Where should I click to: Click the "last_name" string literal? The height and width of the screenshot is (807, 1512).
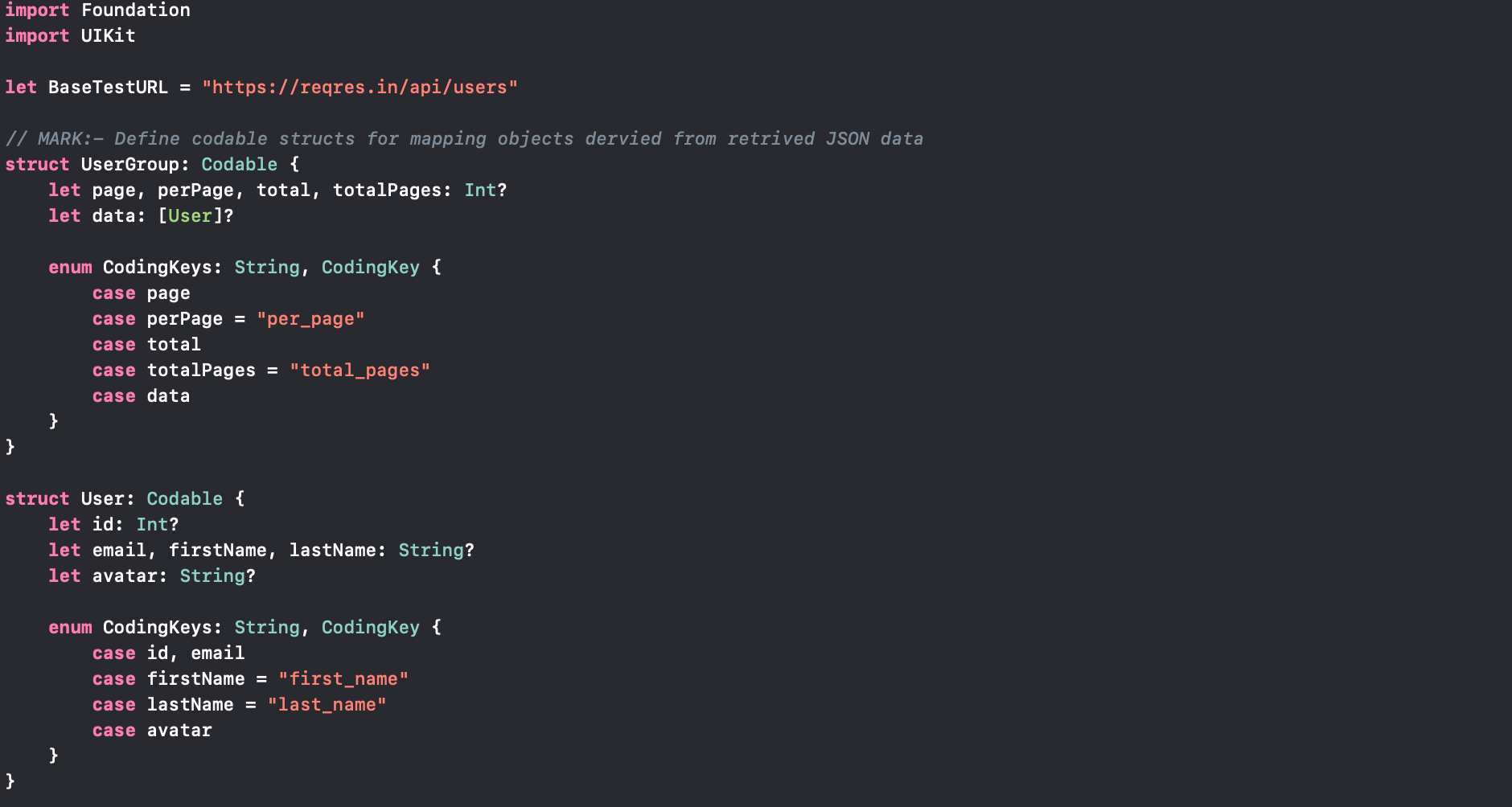click(327, 705)
